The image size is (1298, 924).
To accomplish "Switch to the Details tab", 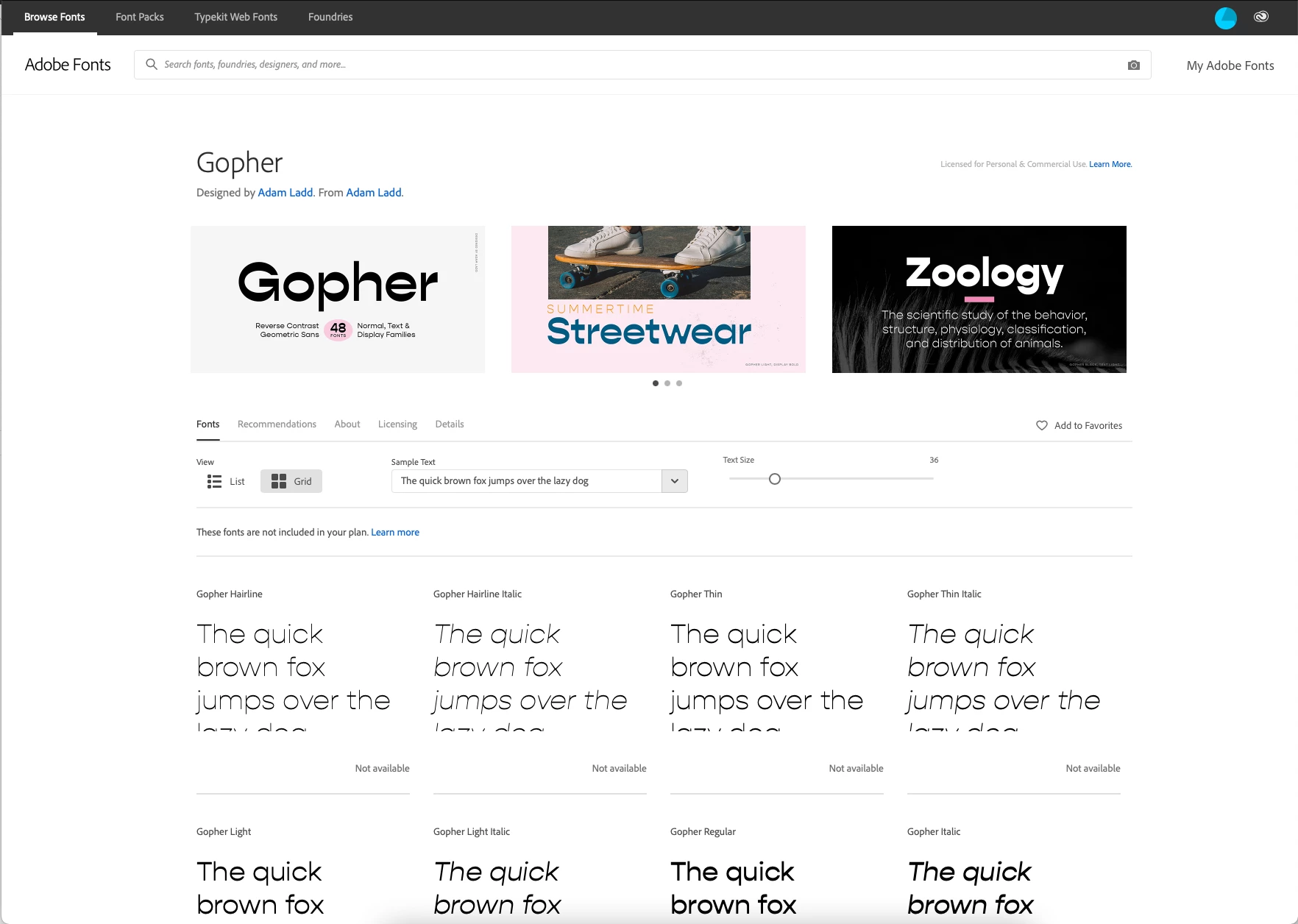I will 450,424.
